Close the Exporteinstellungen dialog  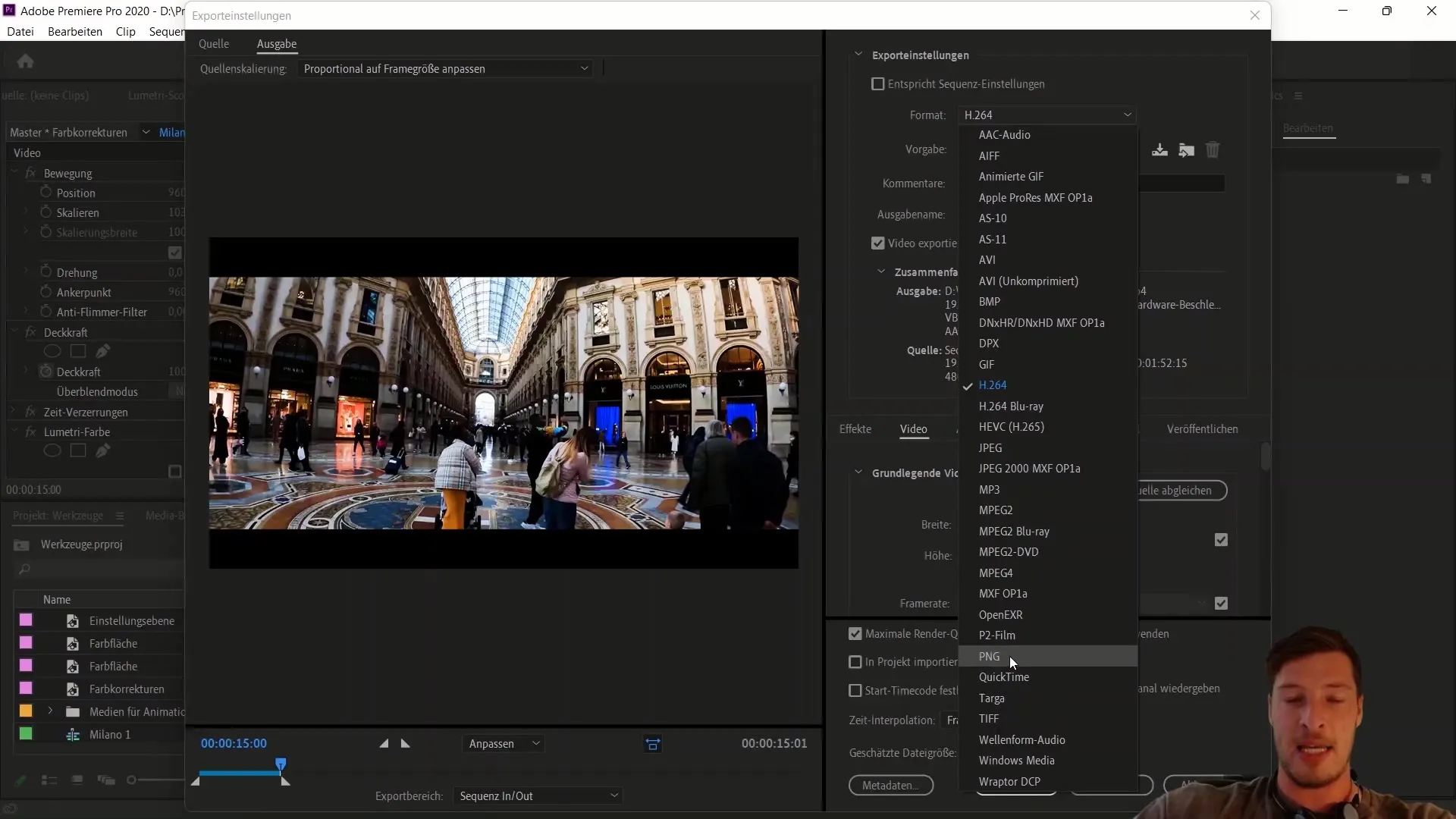(x=1255, y=15)
